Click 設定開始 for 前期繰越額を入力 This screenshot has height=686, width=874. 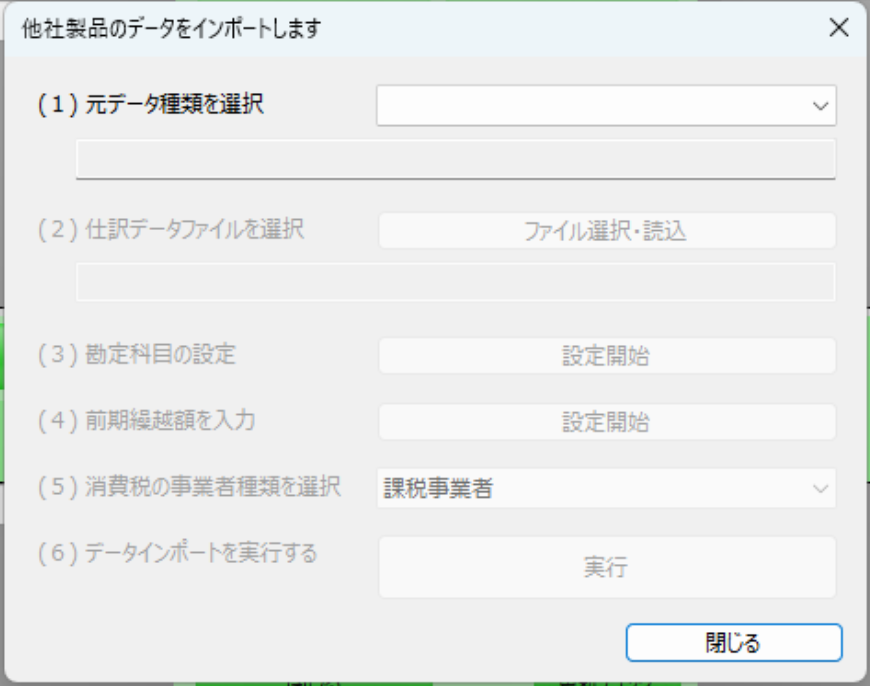607,422
